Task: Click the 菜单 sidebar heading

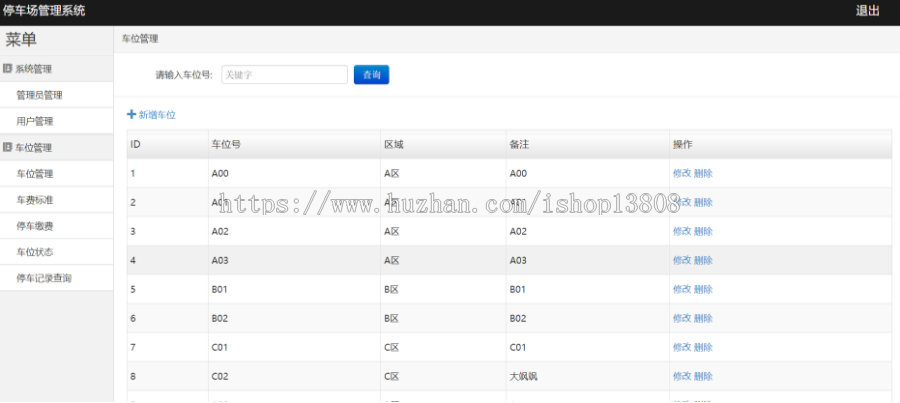Action: [21, 40]
